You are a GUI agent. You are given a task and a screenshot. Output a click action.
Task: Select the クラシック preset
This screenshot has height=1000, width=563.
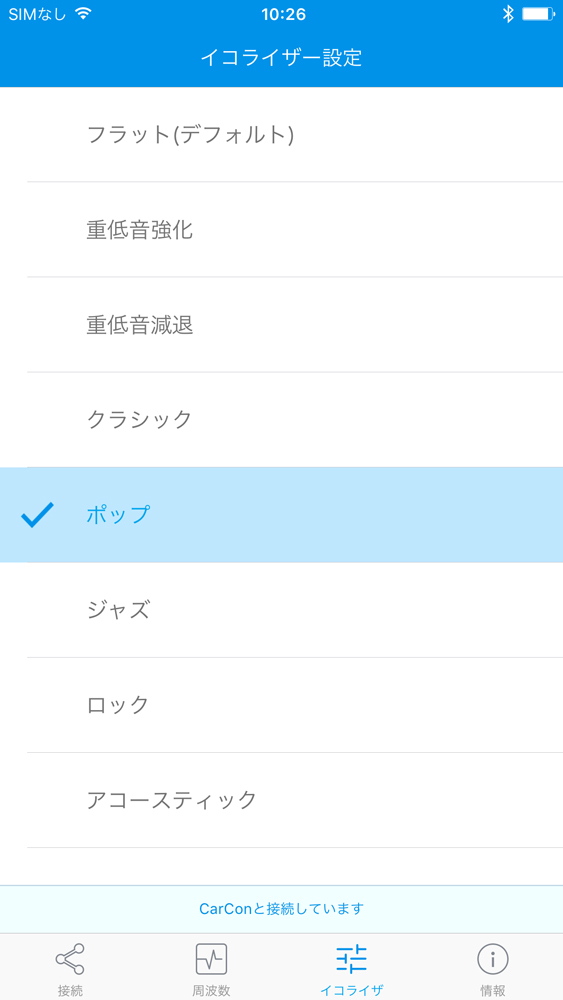(281, 420)
